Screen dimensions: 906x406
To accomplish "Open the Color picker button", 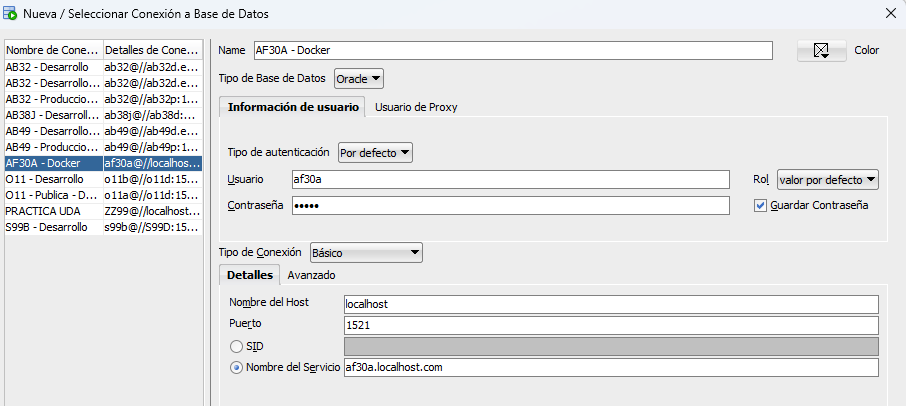I will 821,51.
